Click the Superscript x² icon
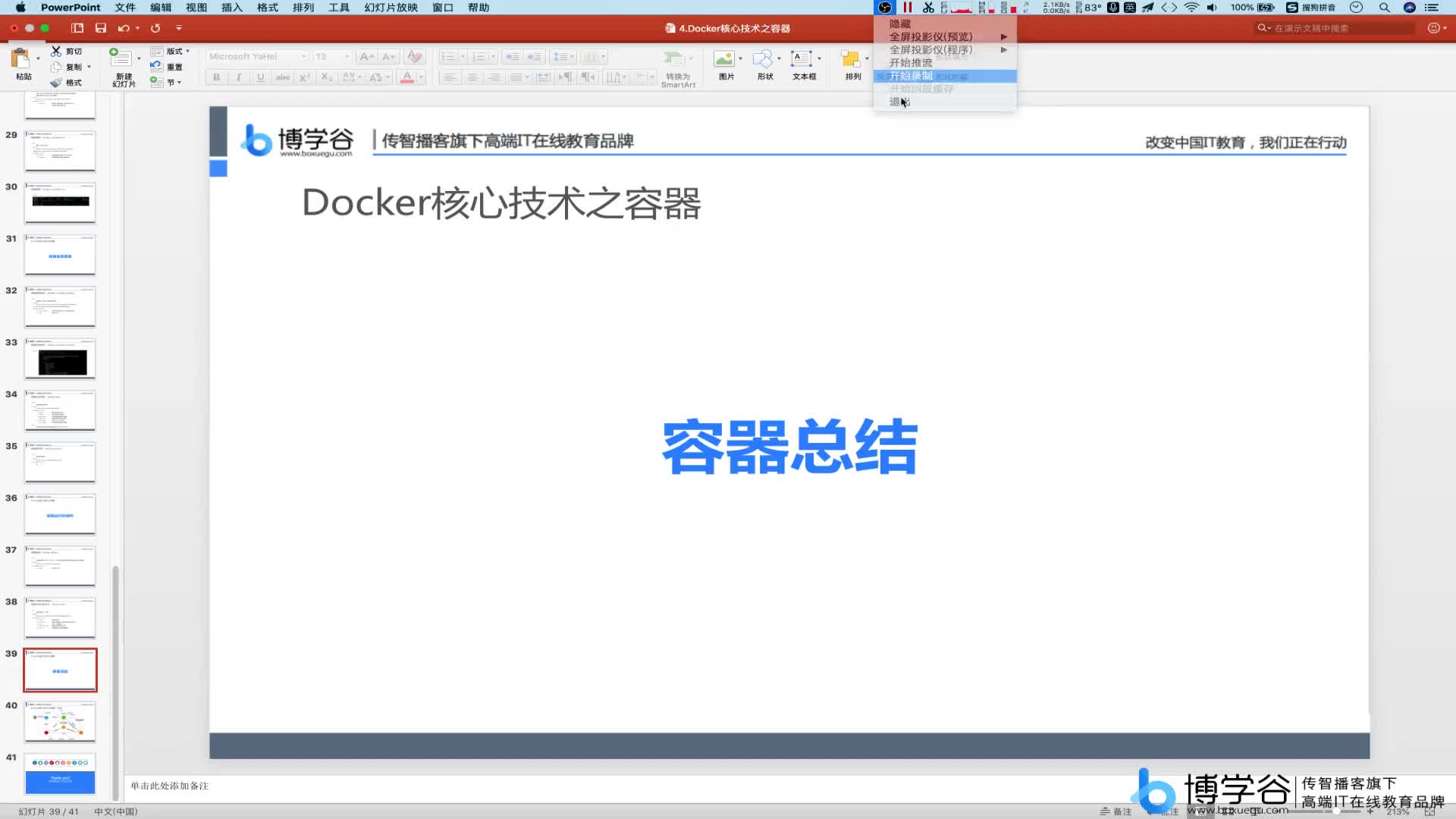Viewport: 1456px width, 819px height. [304, 77]
